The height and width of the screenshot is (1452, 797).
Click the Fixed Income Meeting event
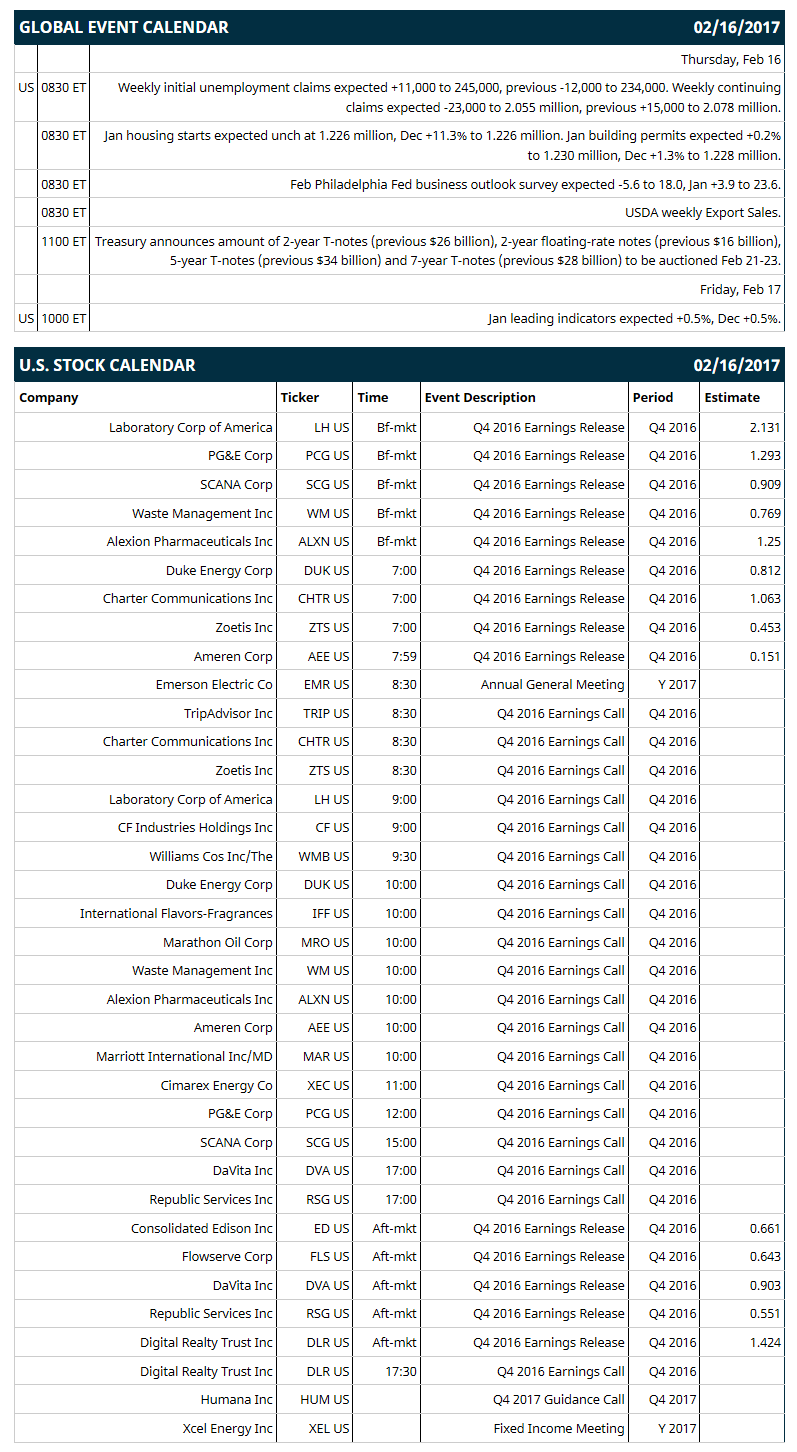[x=559, y=1428]
